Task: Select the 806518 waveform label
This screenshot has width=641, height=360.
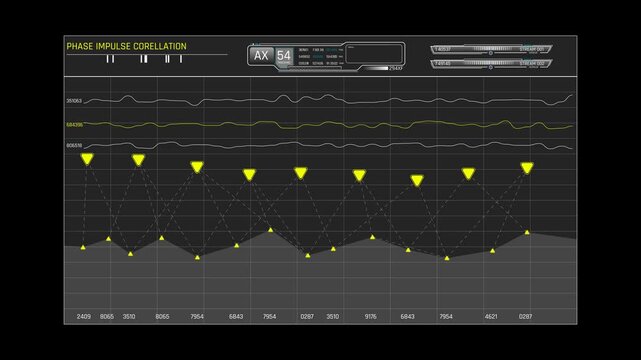Action: (x=74, y=145)
